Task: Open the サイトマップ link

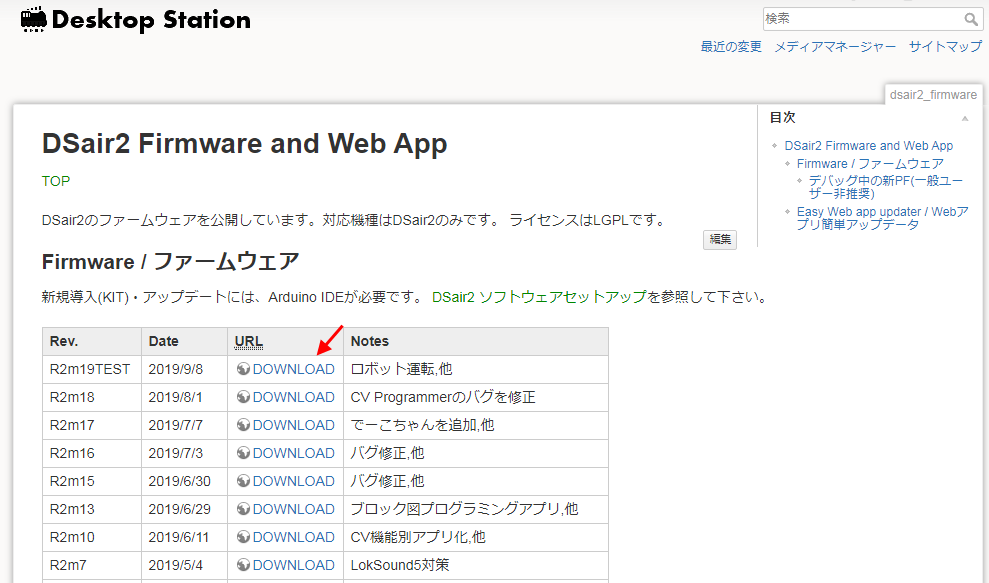Action: [945, 47]
